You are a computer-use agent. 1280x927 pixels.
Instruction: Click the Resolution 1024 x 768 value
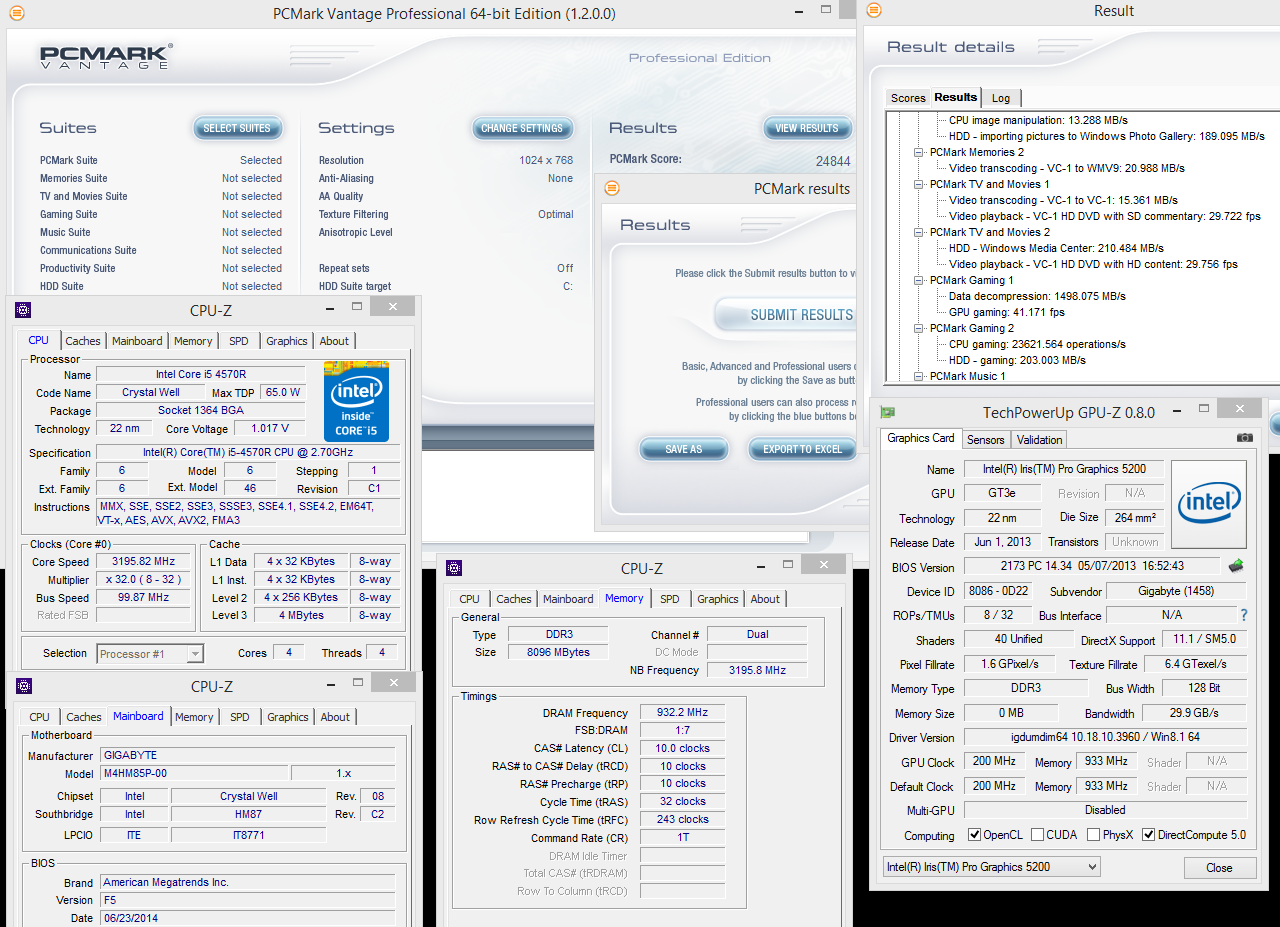click(x=546, y=160)
